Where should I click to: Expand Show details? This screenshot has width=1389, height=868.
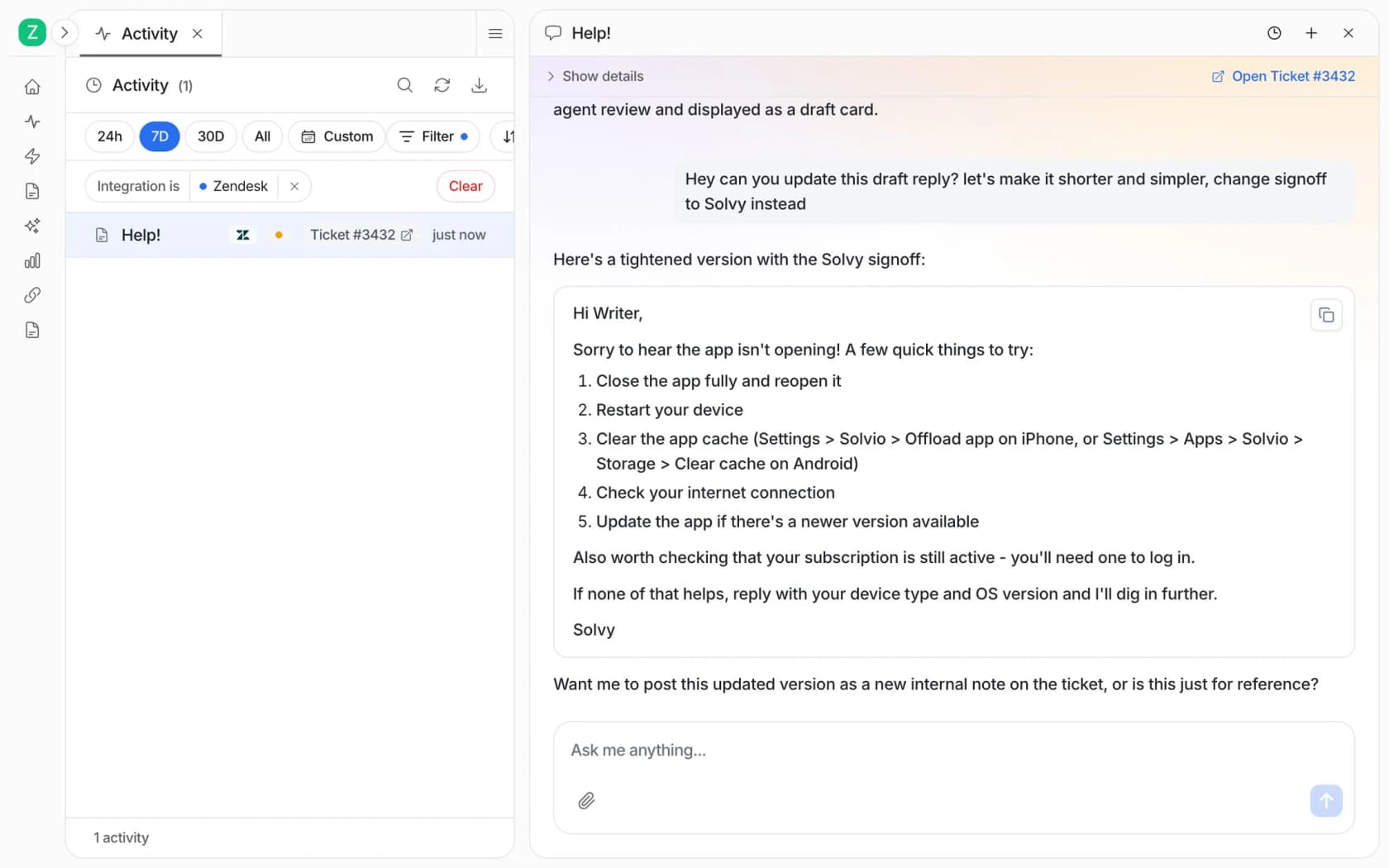595,76
